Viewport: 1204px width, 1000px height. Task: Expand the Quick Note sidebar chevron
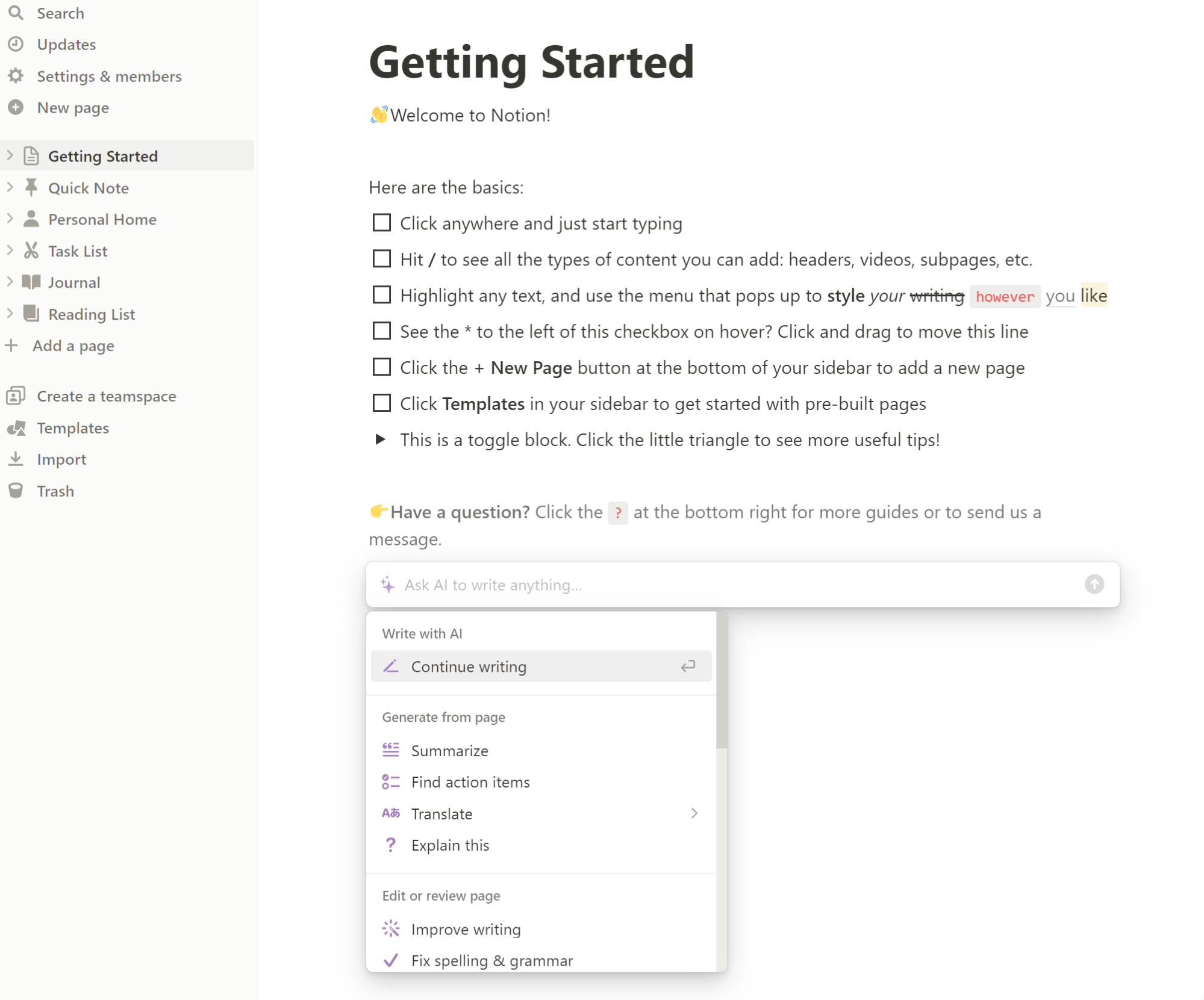[x=10, y=187]
